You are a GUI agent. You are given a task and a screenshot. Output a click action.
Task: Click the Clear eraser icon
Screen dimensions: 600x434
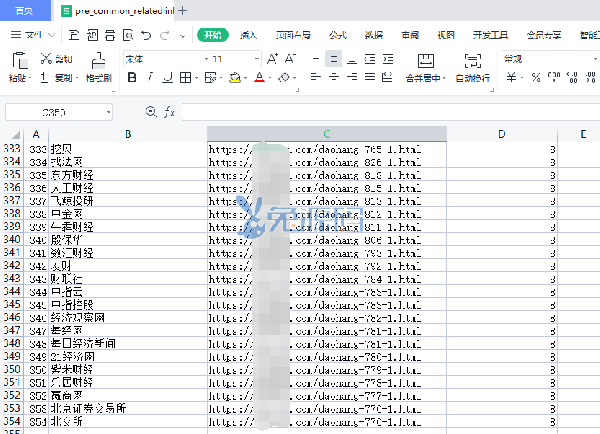tap(284, 78)
